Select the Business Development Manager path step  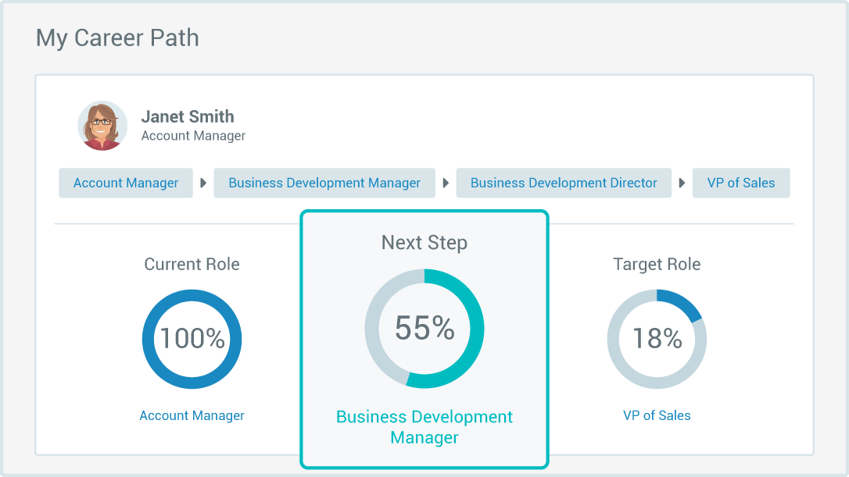[324, 183]
